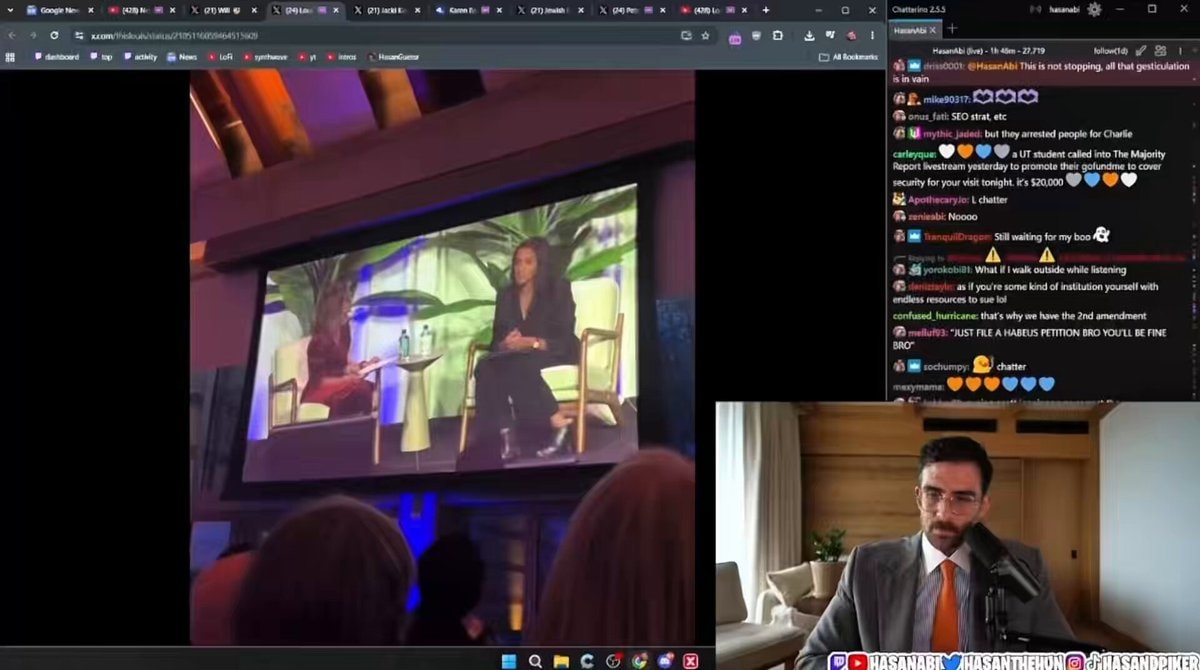Open Chatterino settings gear icon
Screen dimensions: 1200x670
[1094, 9]
